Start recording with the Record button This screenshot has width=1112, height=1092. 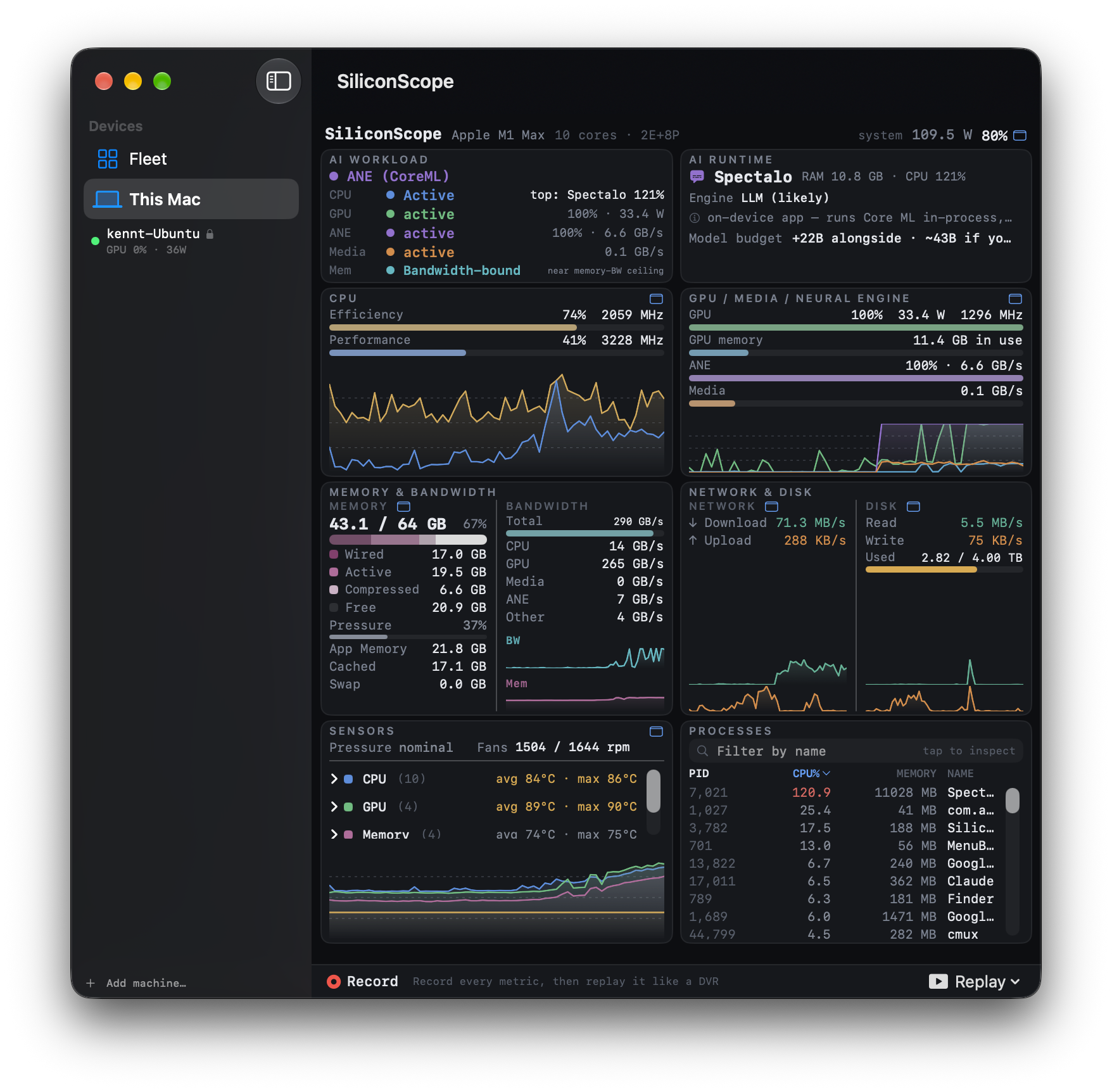[362, 981]
